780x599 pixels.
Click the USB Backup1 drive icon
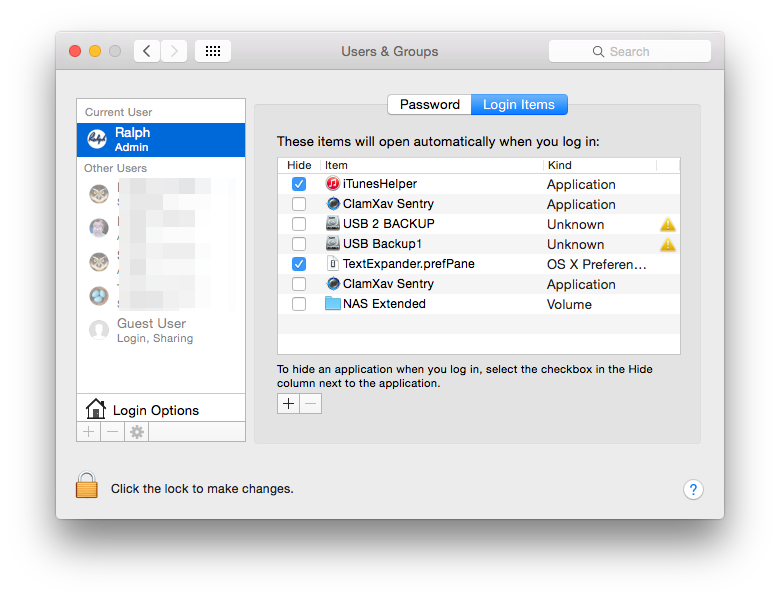(333, 243)
